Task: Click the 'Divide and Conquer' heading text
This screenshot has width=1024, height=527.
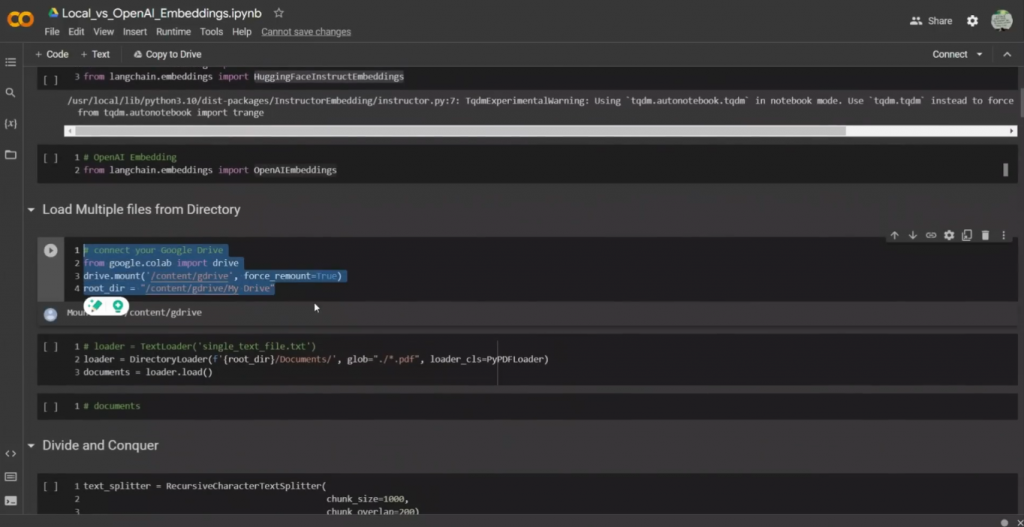Action: (101, 445)
